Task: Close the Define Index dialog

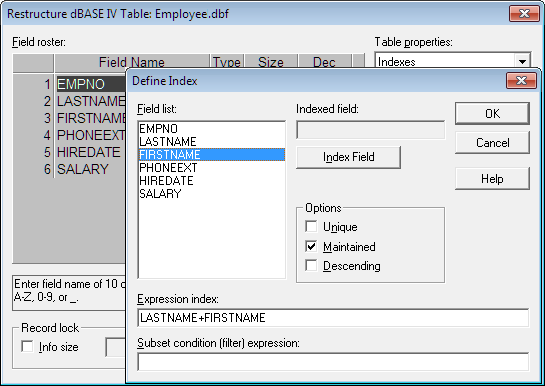Action: coord(521,81)
